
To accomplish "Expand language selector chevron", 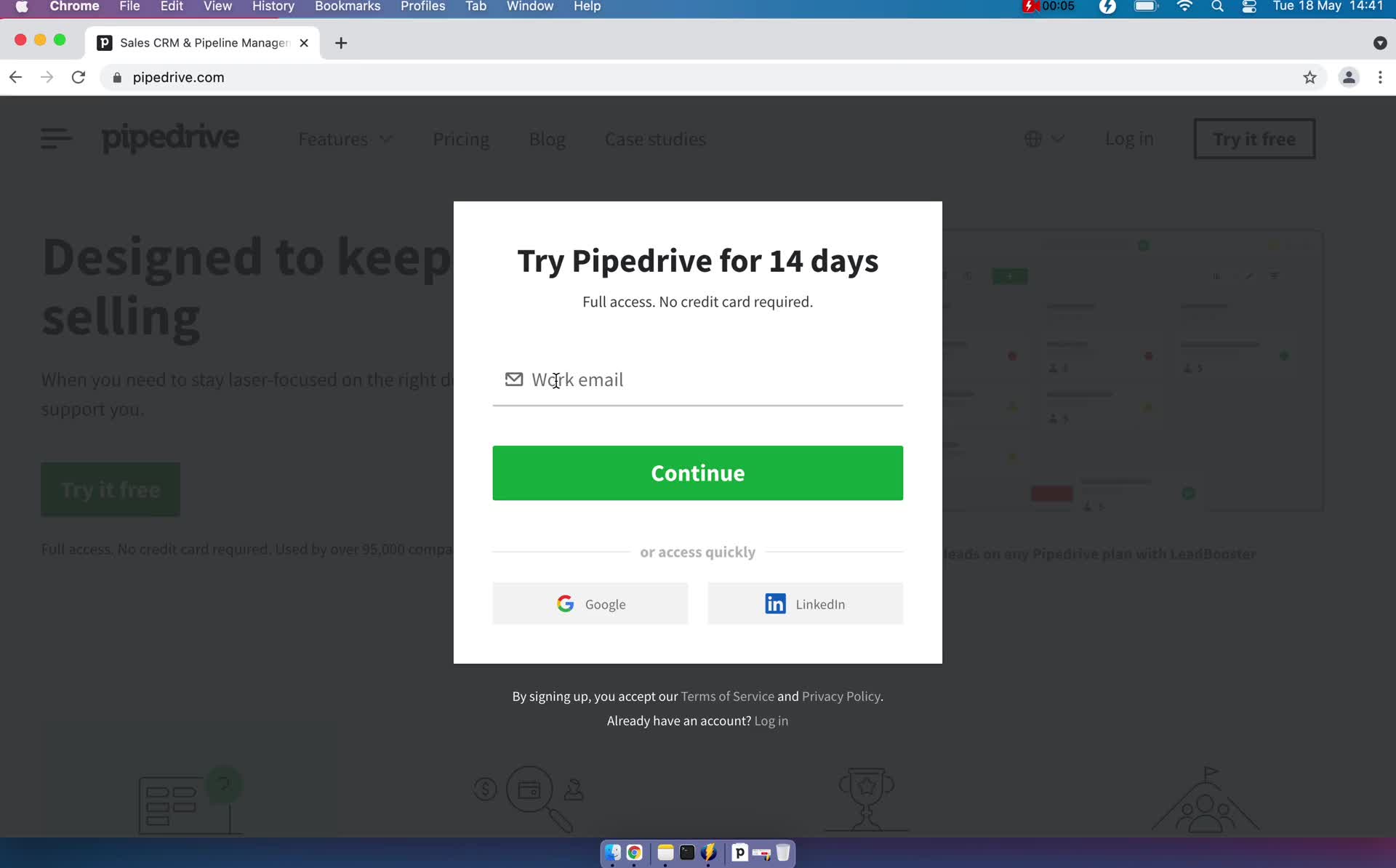I will coord(1058,139).
